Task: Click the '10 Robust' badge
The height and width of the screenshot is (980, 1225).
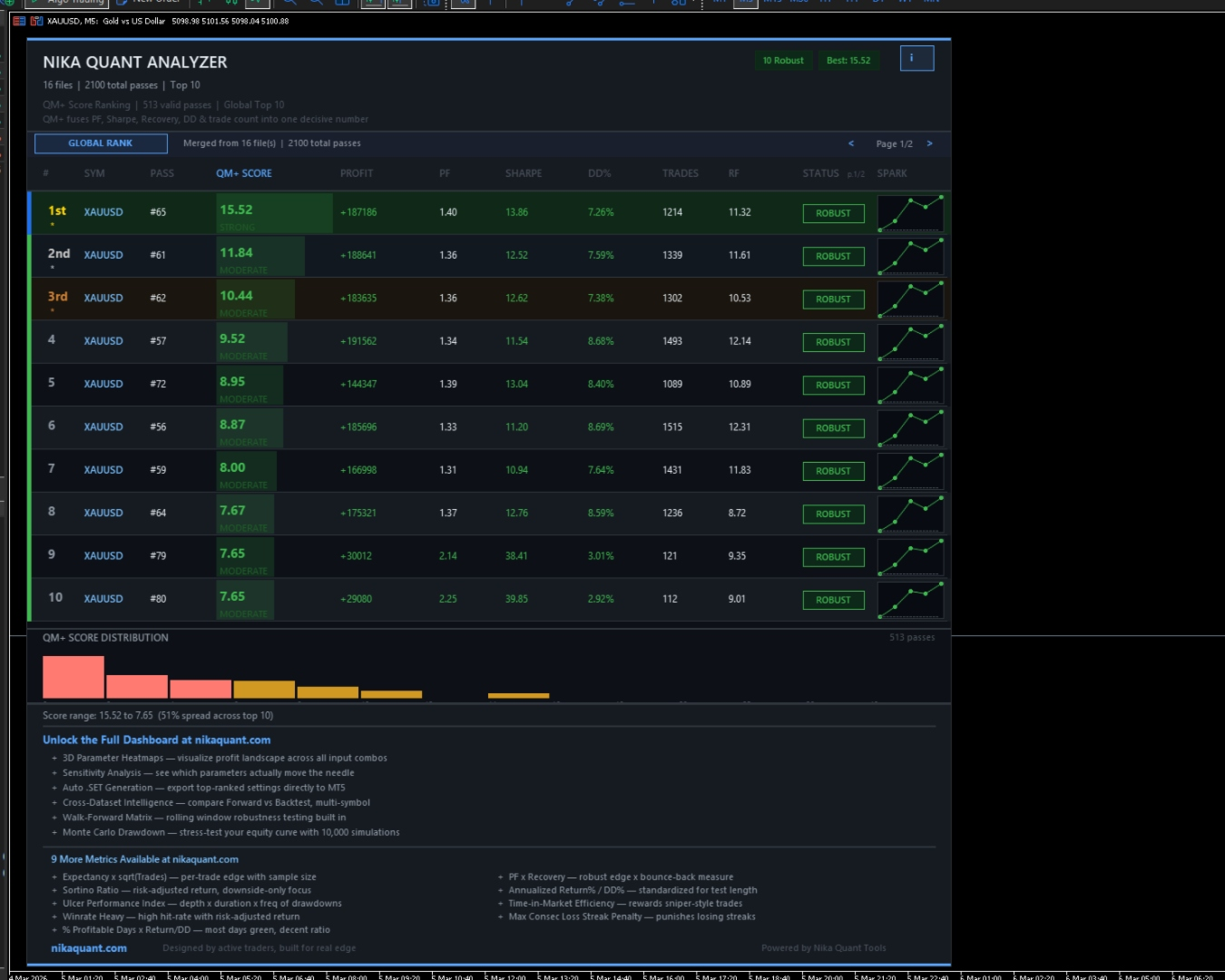Action: coord(783,61)
